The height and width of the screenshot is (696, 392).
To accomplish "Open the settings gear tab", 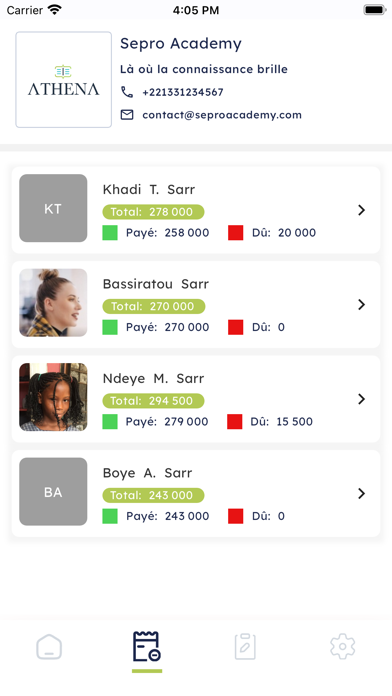I will 343,647.
